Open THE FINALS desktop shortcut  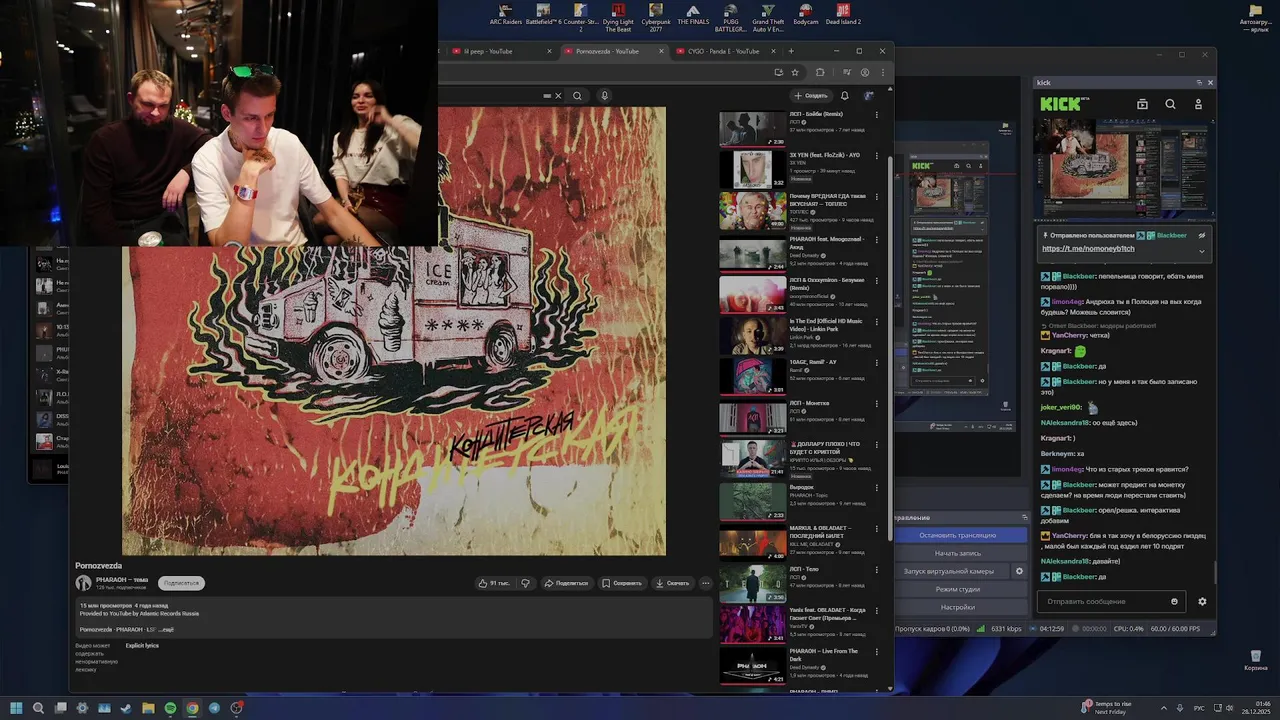693,15
